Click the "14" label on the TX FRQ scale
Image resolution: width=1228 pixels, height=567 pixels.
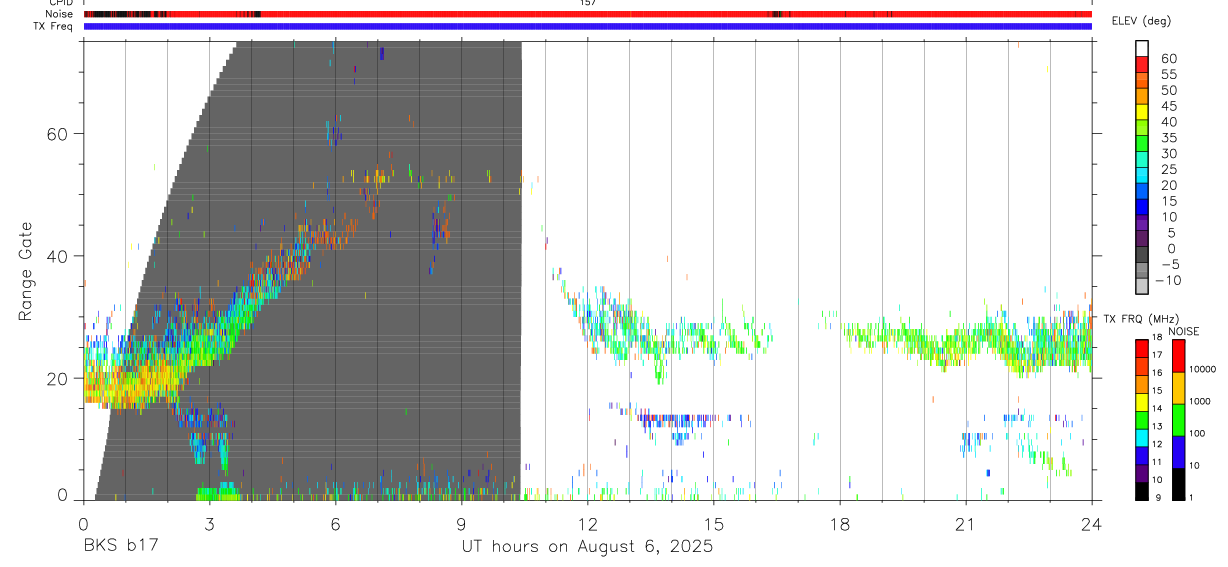[1157, 408]
